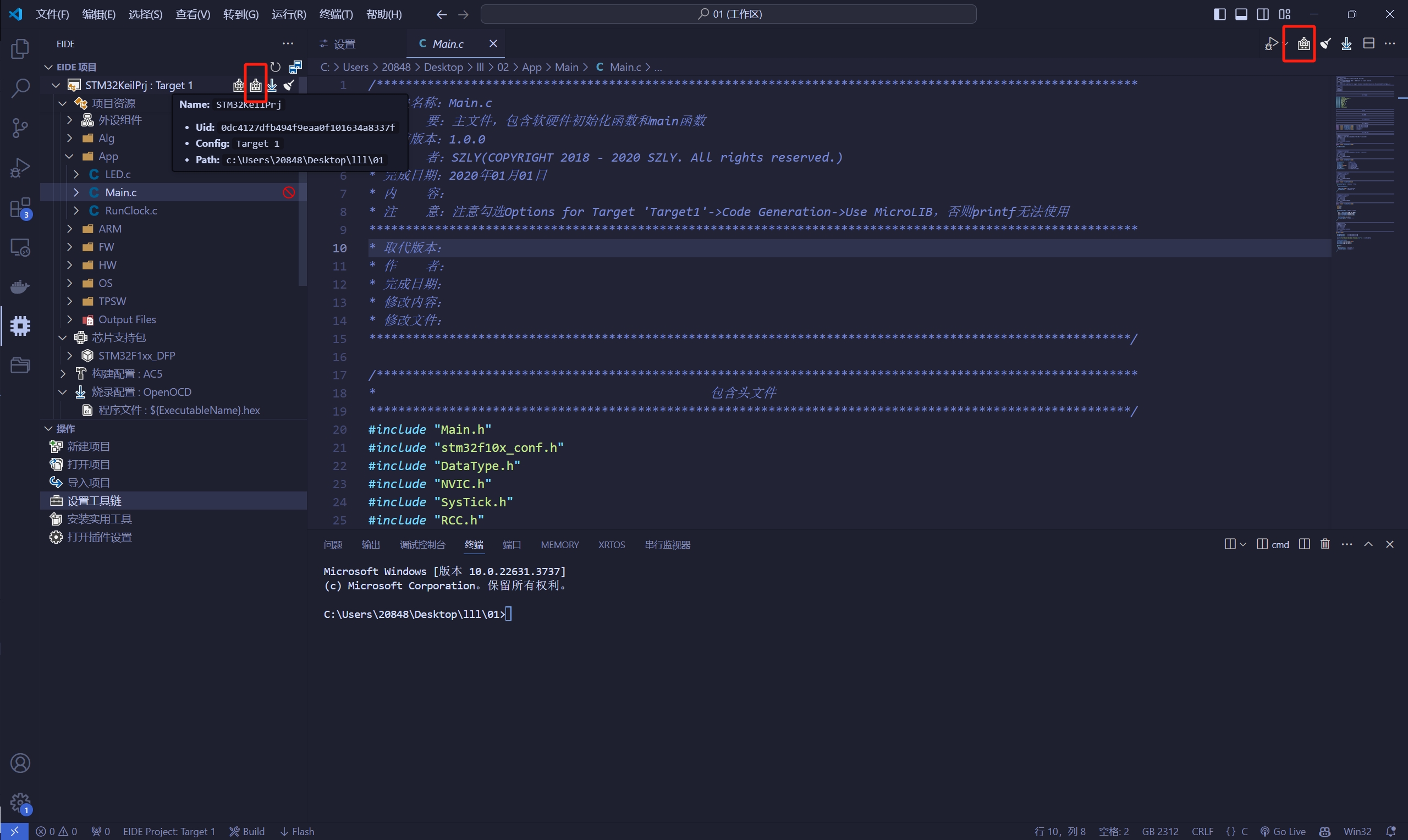Open the 编辑(E) menu
The width and height of the screenshot is (1408, 840).
tap(98, 14)
